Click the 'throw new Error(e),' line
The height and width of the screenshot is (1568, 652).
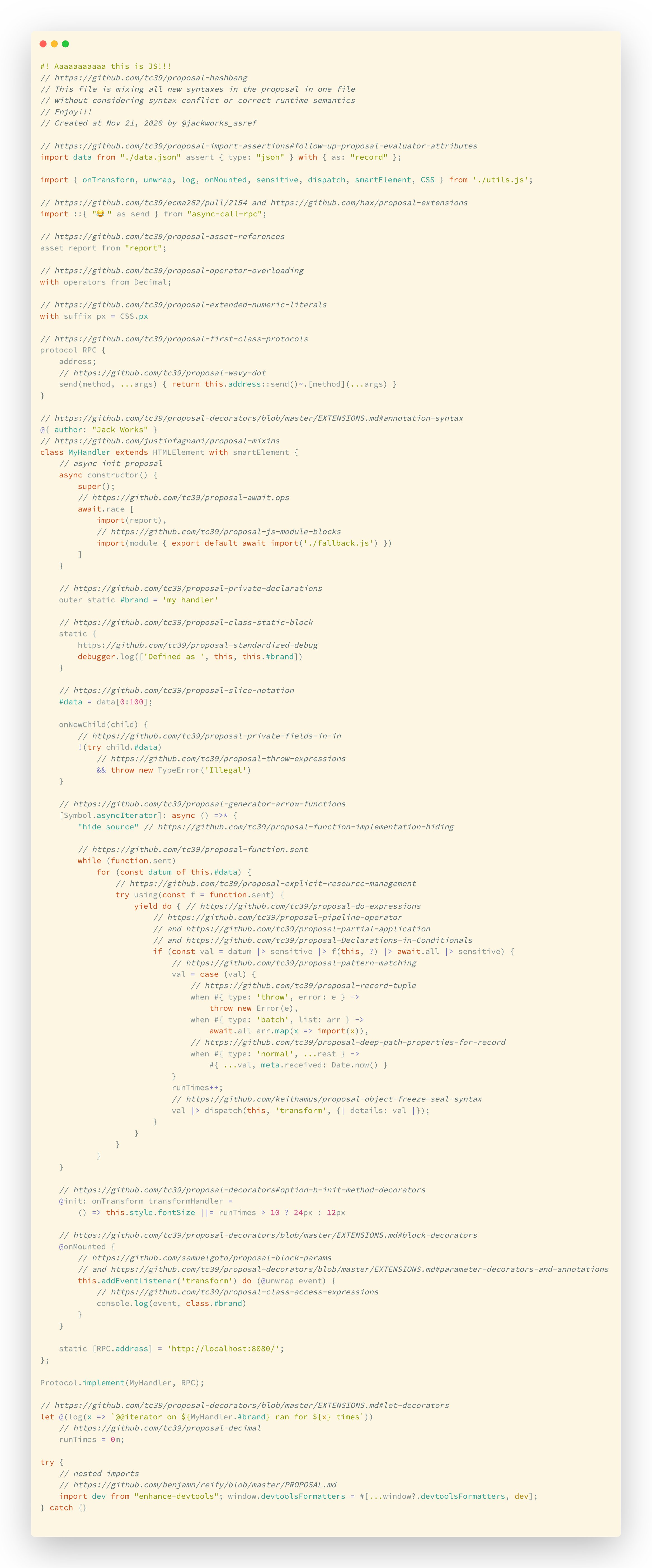pyautogui.click(x=254, y=1009)
